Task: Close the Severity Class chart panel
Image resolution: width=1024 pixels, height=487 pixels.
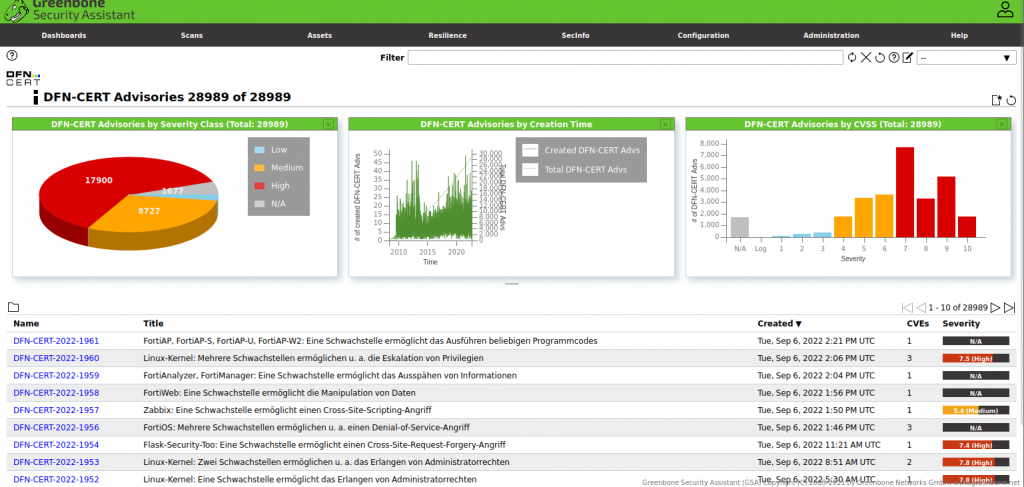Action: pyautogui.click(x=328, y=124)
